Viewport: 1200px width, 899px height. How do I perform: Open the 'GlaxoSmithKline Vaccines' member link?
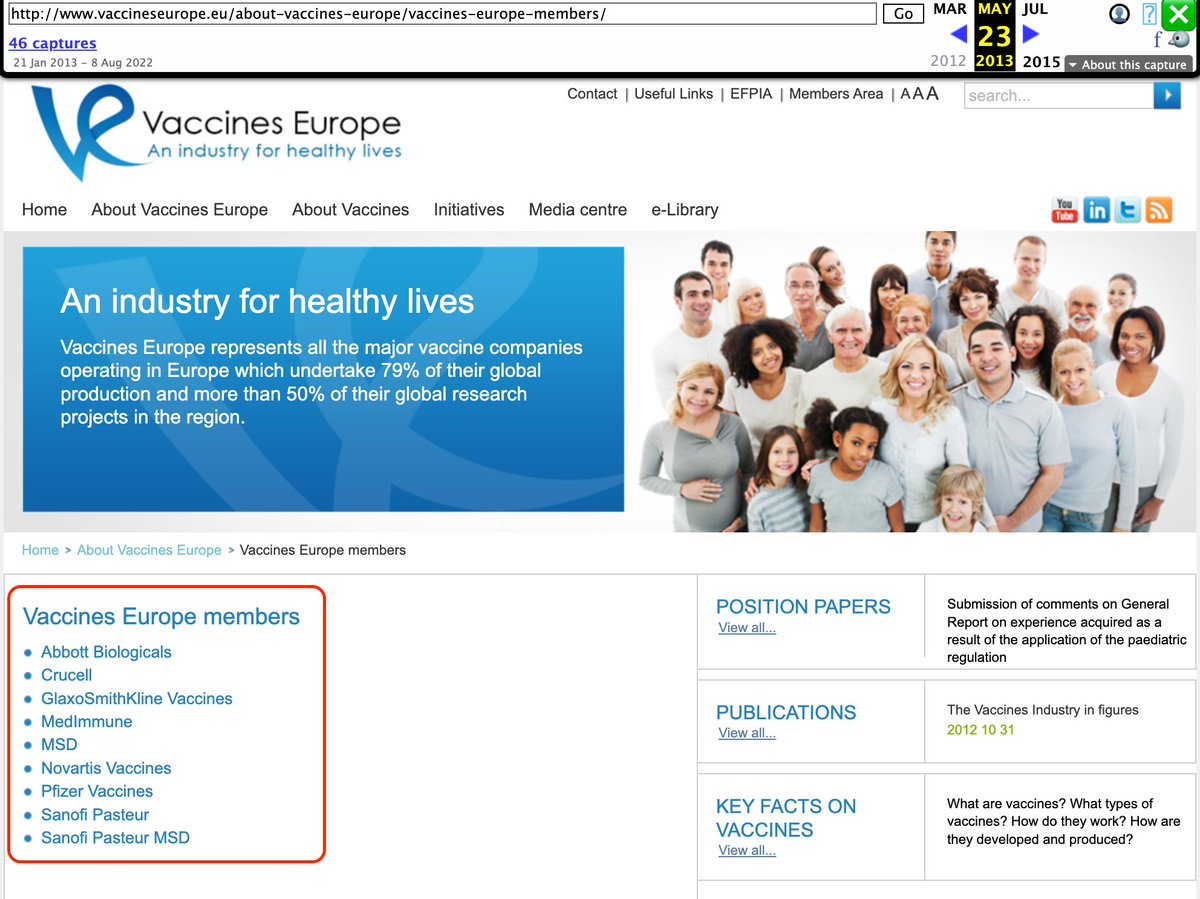click(x=136, y=698)
